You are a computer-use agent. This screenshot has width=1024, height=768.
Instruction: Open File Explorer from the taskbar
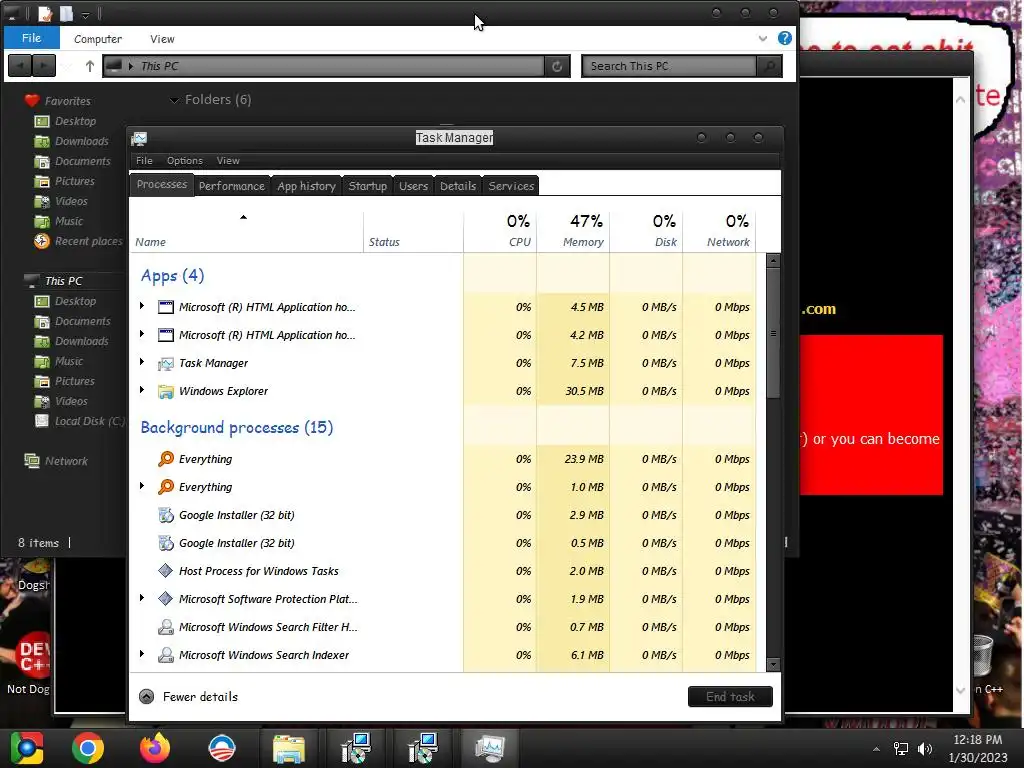289,748
